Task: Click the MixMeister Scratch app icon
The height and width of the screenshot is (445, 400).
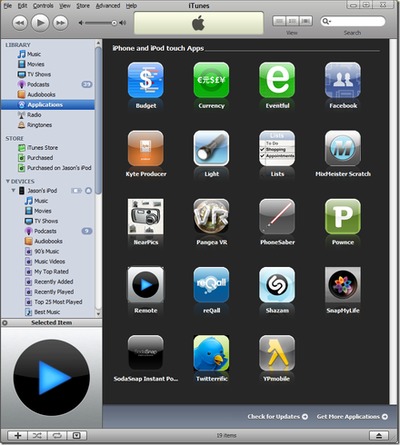Action: (343, 148)
